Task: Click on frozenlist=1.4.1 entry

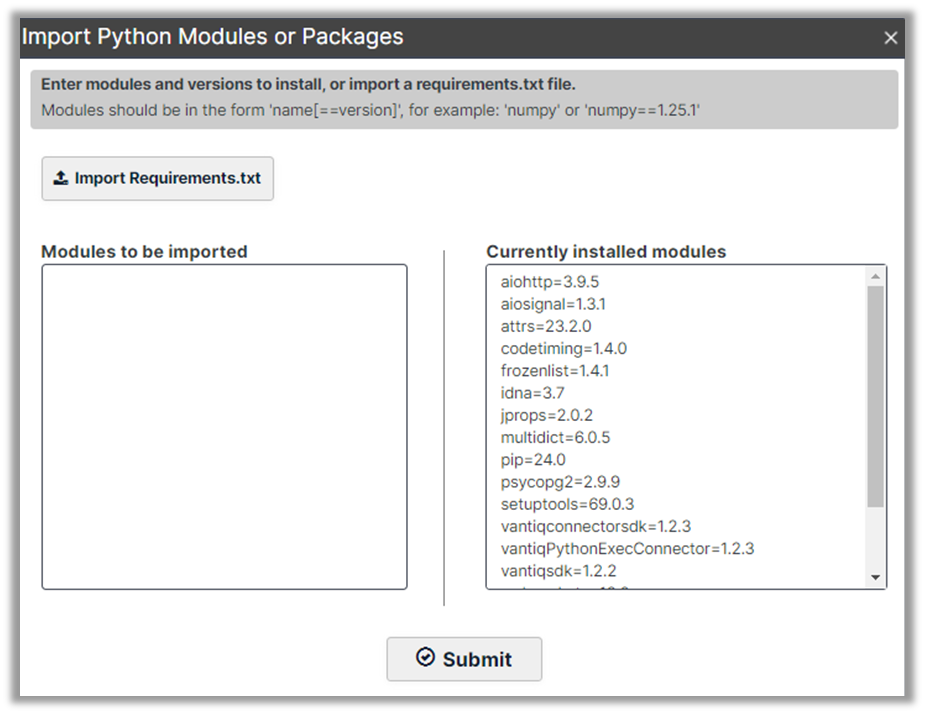Action: (x=555, y=371)
